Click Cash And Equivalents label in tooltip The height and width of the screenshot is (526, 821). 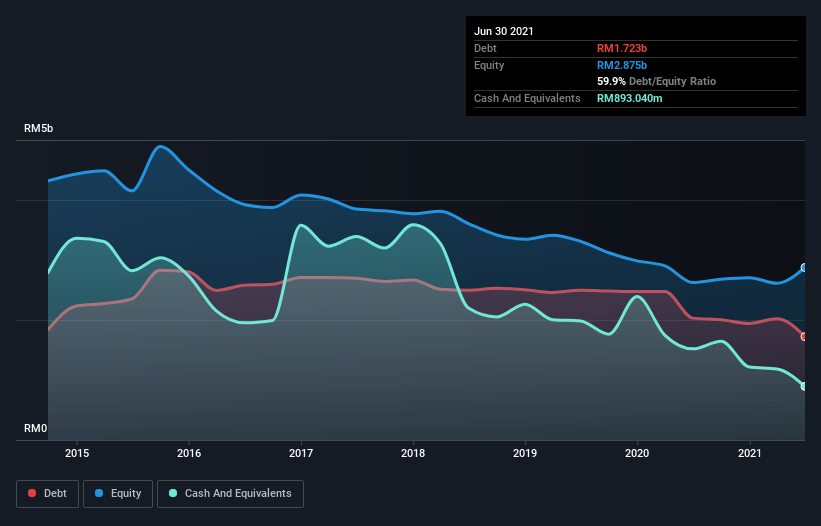527,98
